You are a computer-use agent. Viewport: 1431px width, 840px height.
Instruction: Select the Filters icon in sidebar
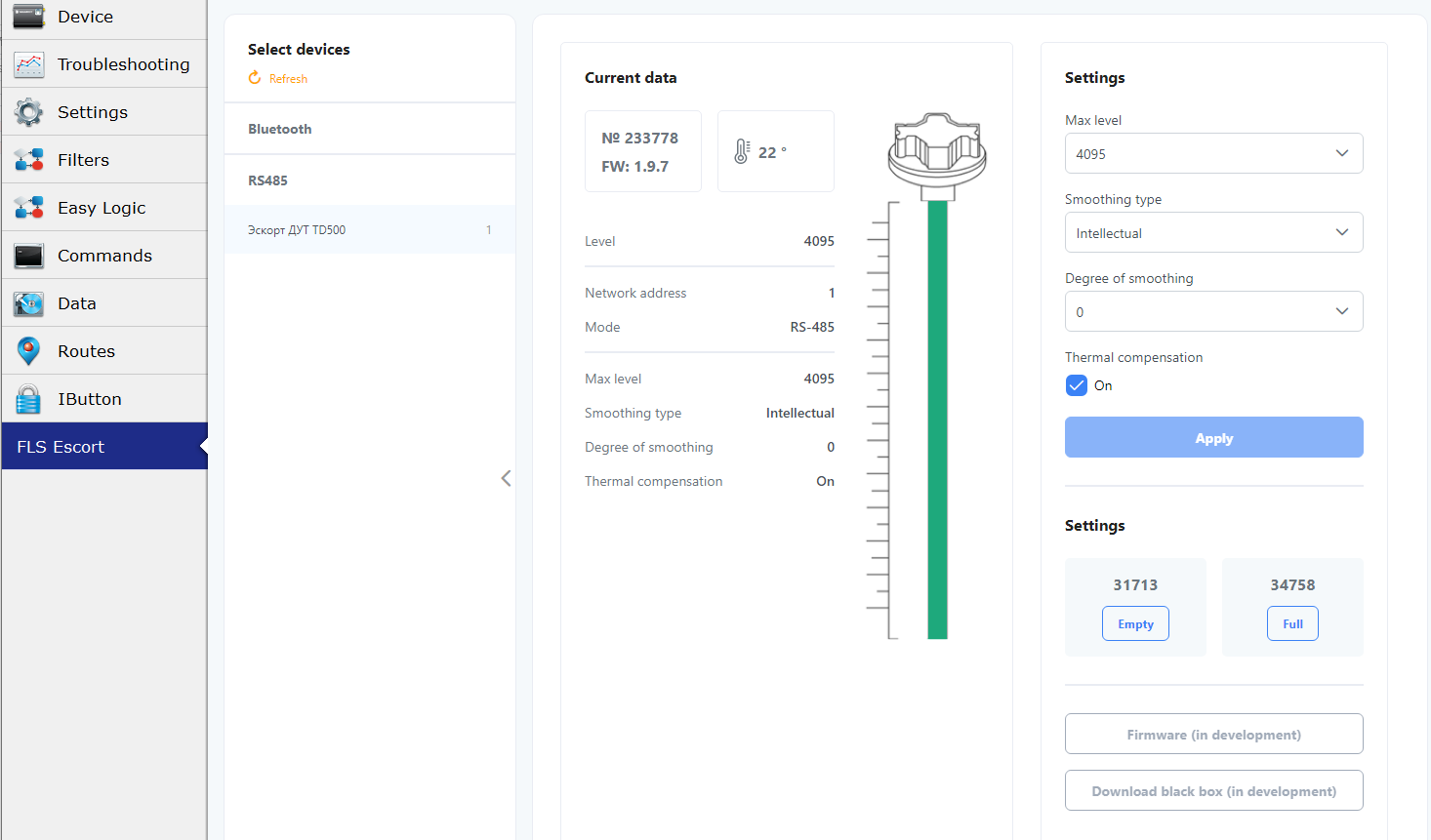[x=28, y=160]
